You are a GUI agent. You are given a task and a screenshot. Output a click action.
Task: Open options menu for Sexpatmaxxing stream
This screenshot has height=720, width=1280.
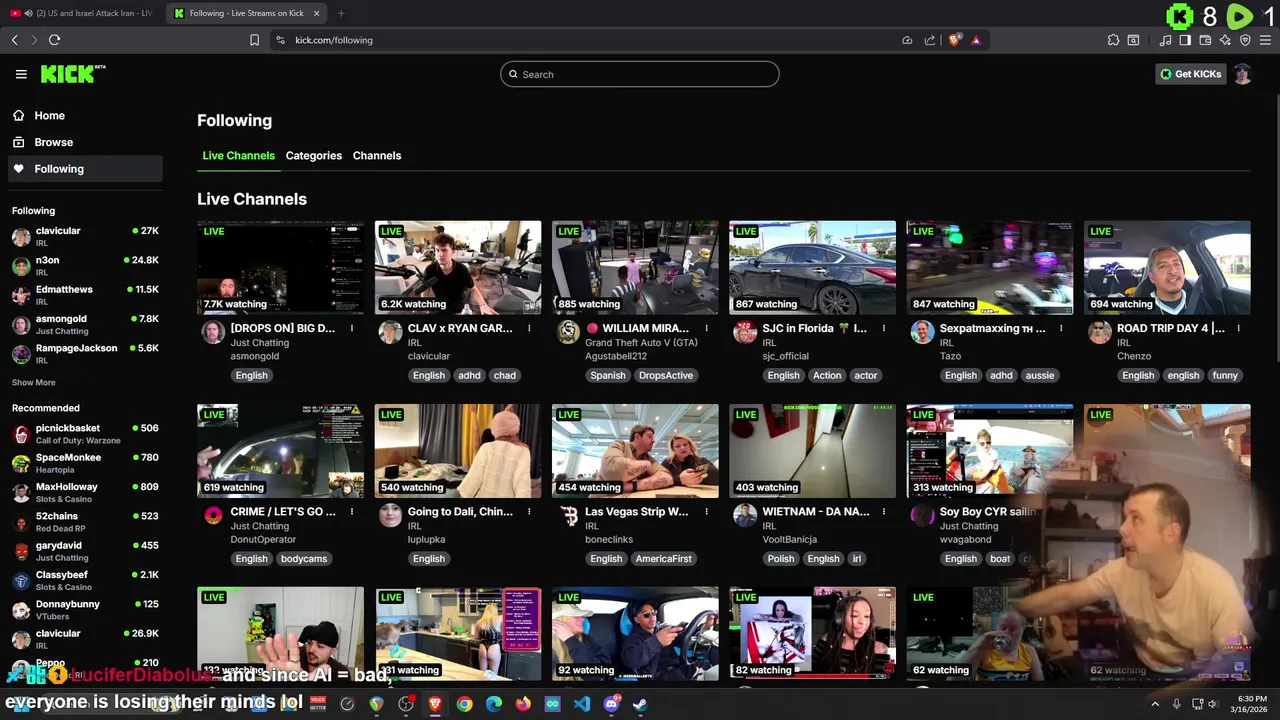coord(1061,328)
